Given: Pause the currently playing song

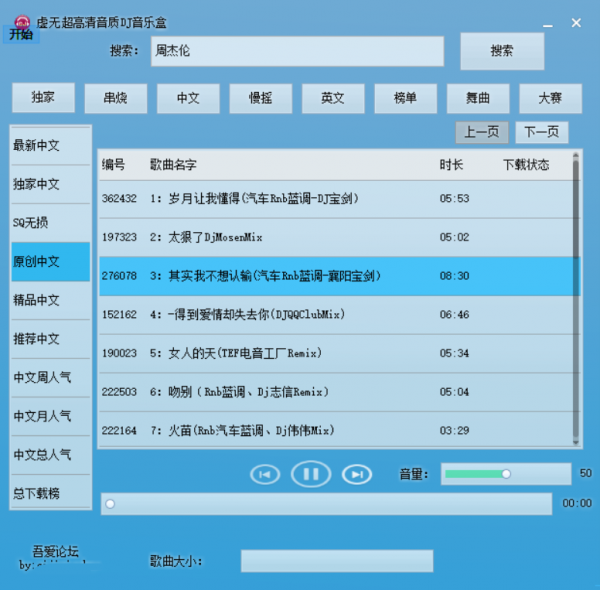Looking at the screenshot, I should point(311,474).
